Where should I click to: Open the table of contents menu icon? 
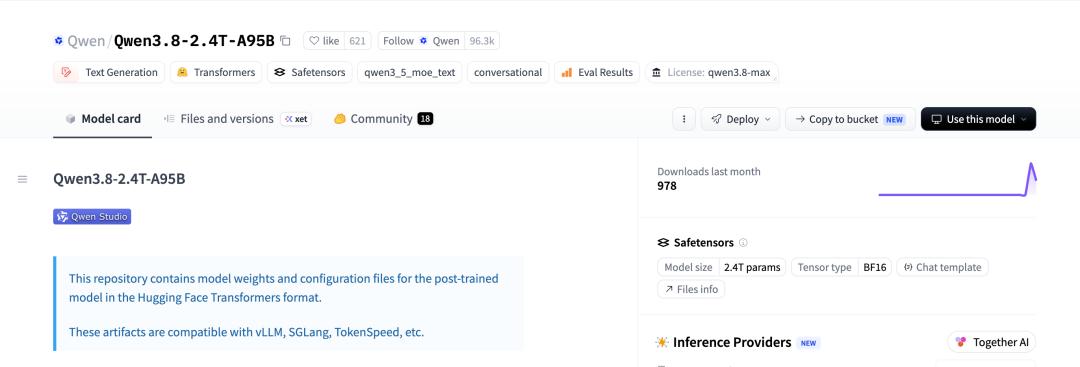click(23, 179)
